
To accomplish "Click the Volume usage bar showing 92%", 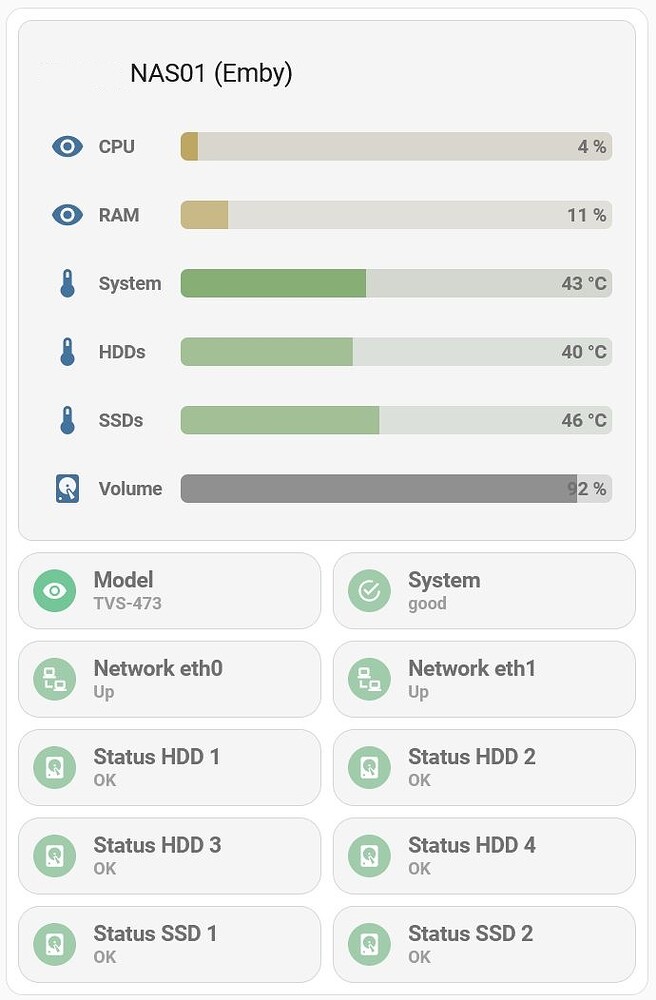I will click(x=394, y=488).
